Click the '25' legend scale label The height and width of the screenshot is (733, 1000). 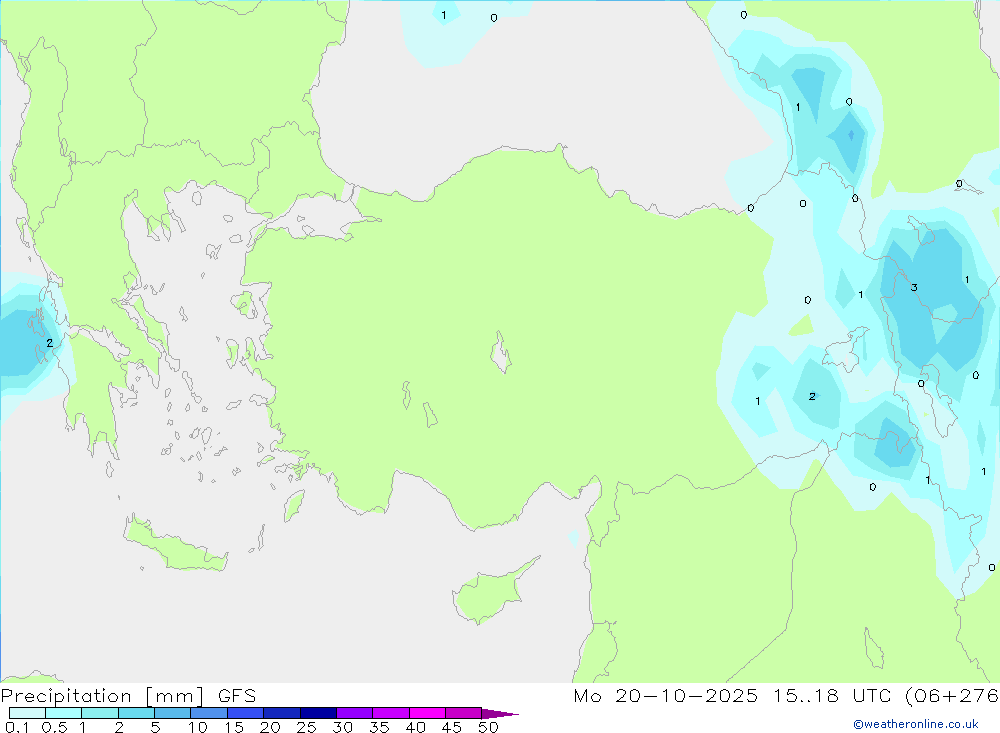click(x=306, y=727)
